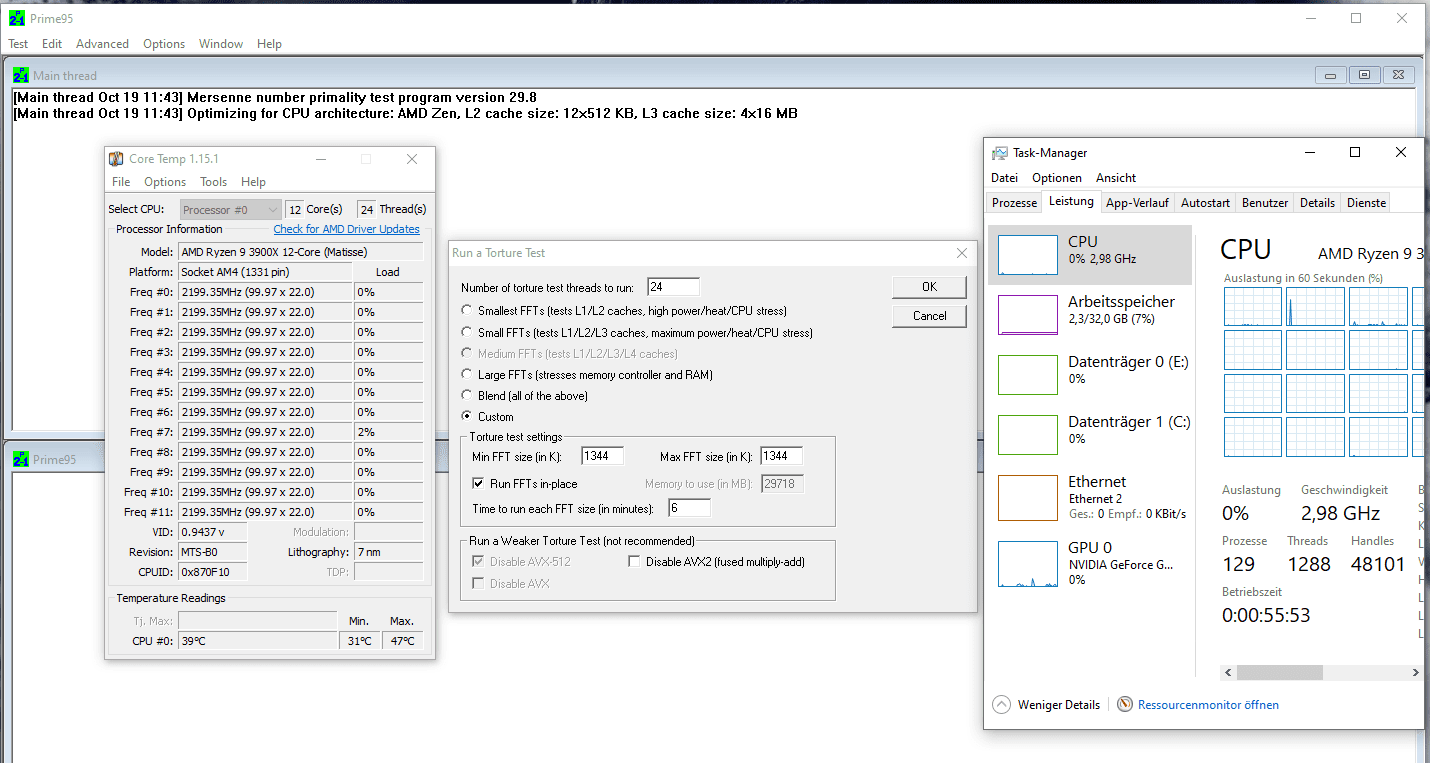Click the Weniger Details collapse arrow icon
1430x763 pixels.
(1001, 705)
